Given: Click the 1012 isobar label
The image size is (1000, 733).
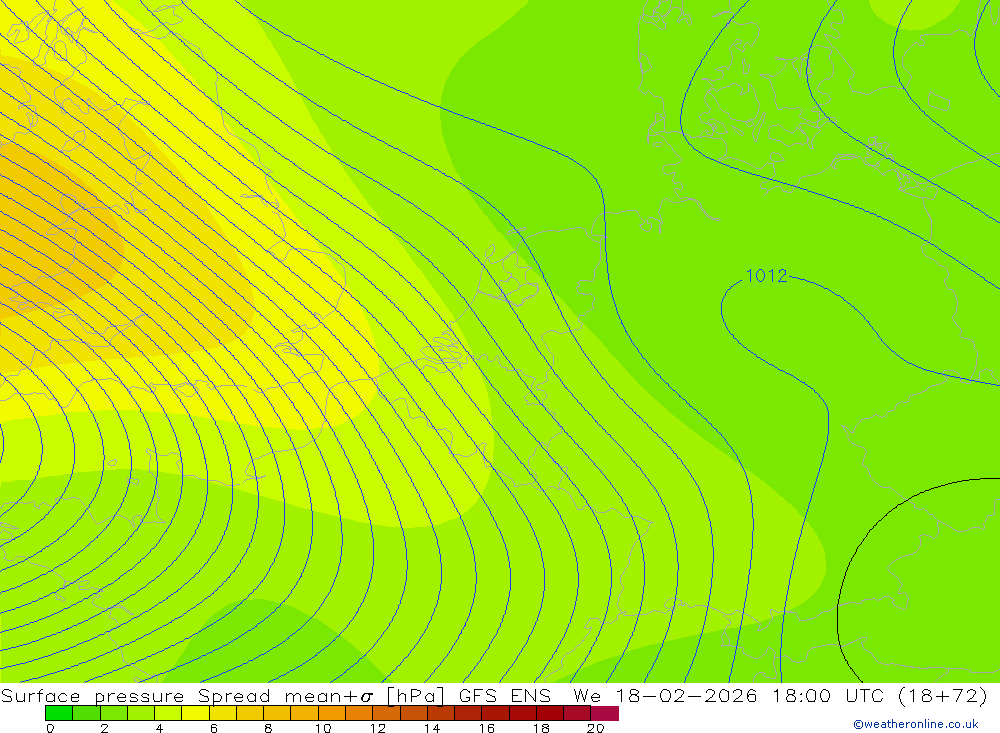Looking at the screenshot, I should point(766,276).
